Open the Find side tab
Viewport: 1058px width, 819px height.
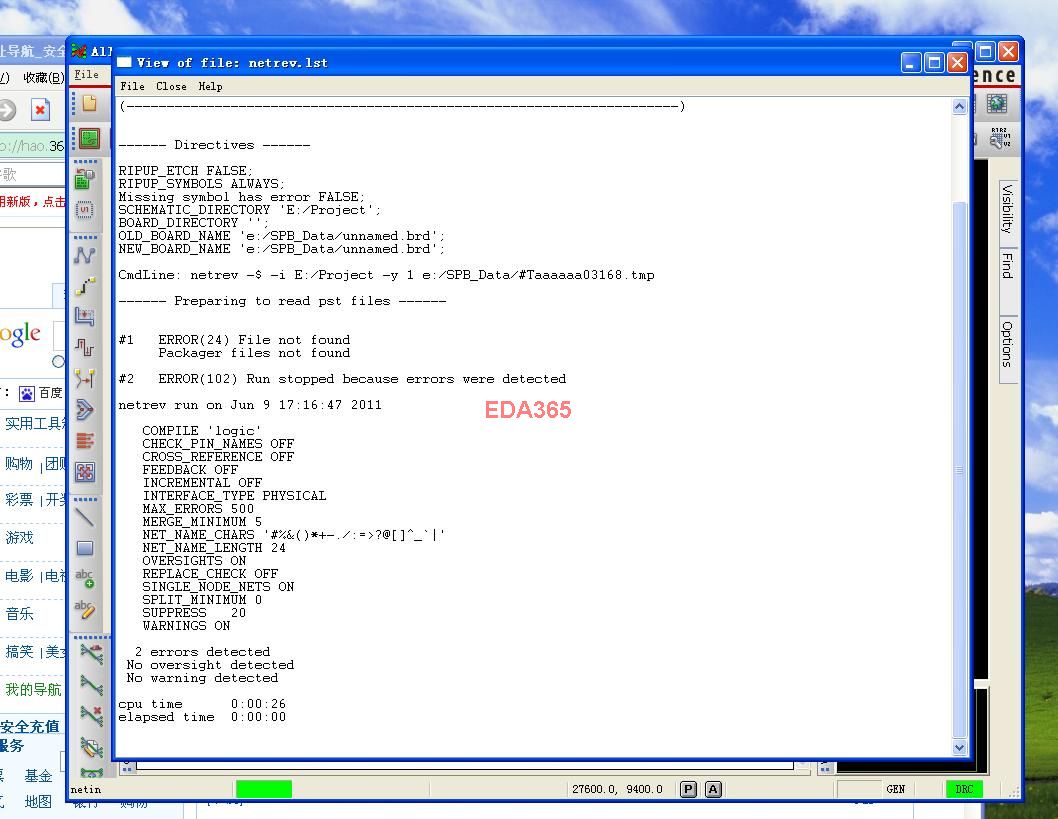click(1007, 266)
